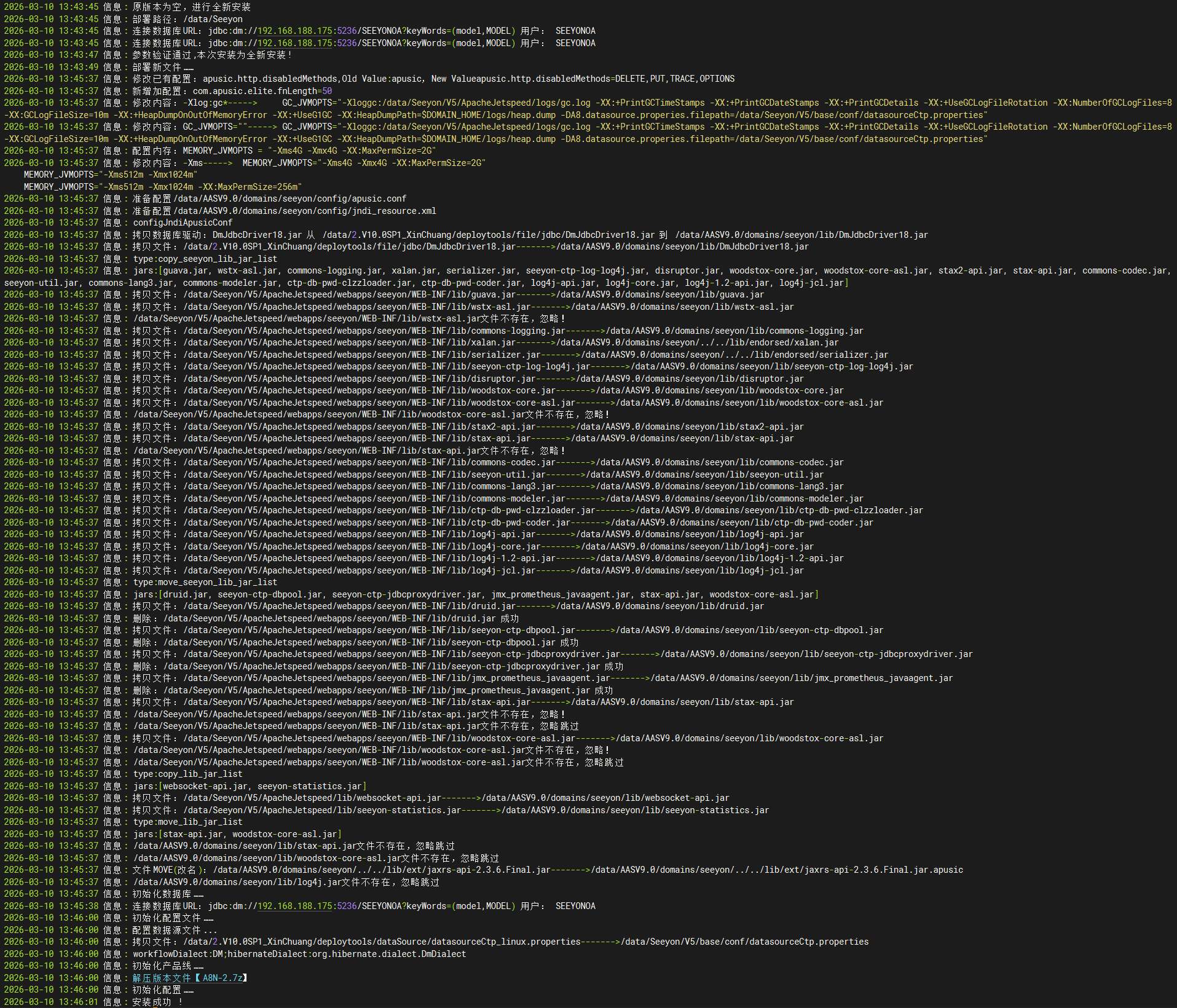Screen dimensions: 1177x1008
Task: Click the '参数验证通过,本次安装为全新安装!' message
Action: click(x=213, y=55)
